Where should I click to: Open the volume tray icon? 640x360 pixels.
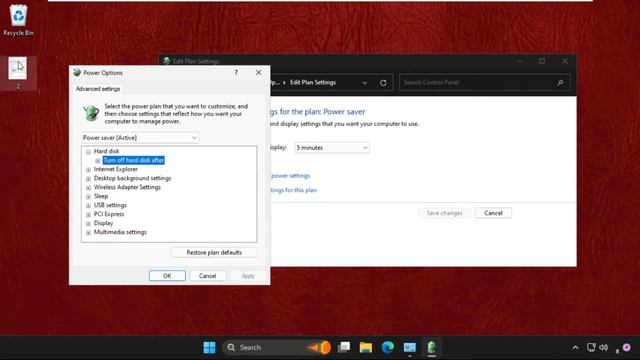click(604, 347)
